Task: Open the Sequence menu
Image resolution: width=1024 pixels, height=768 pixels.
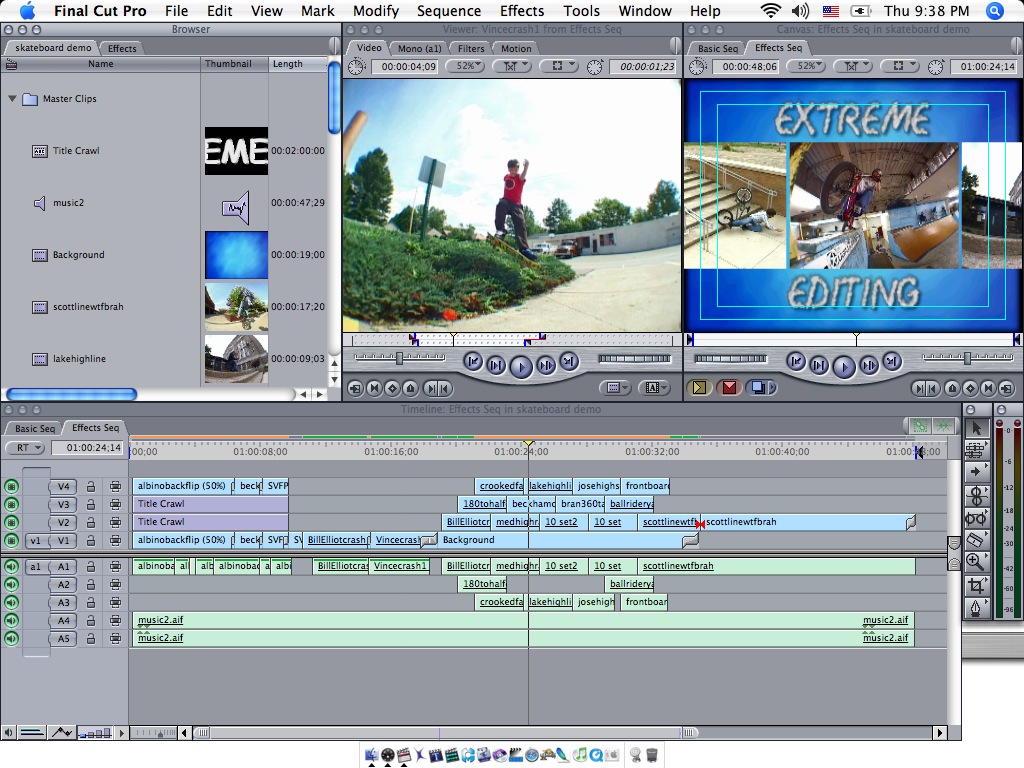Action: [x=449, y=10]
